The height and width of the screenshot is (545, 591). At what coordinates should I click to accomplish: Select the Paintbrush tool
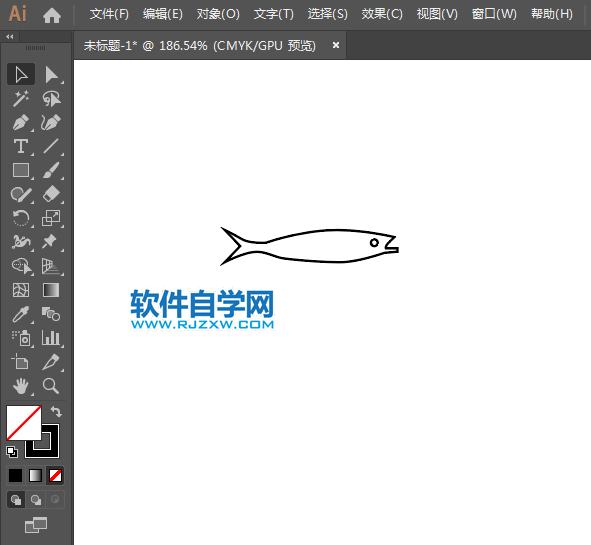pyautogui.click(x=51, y=170)
